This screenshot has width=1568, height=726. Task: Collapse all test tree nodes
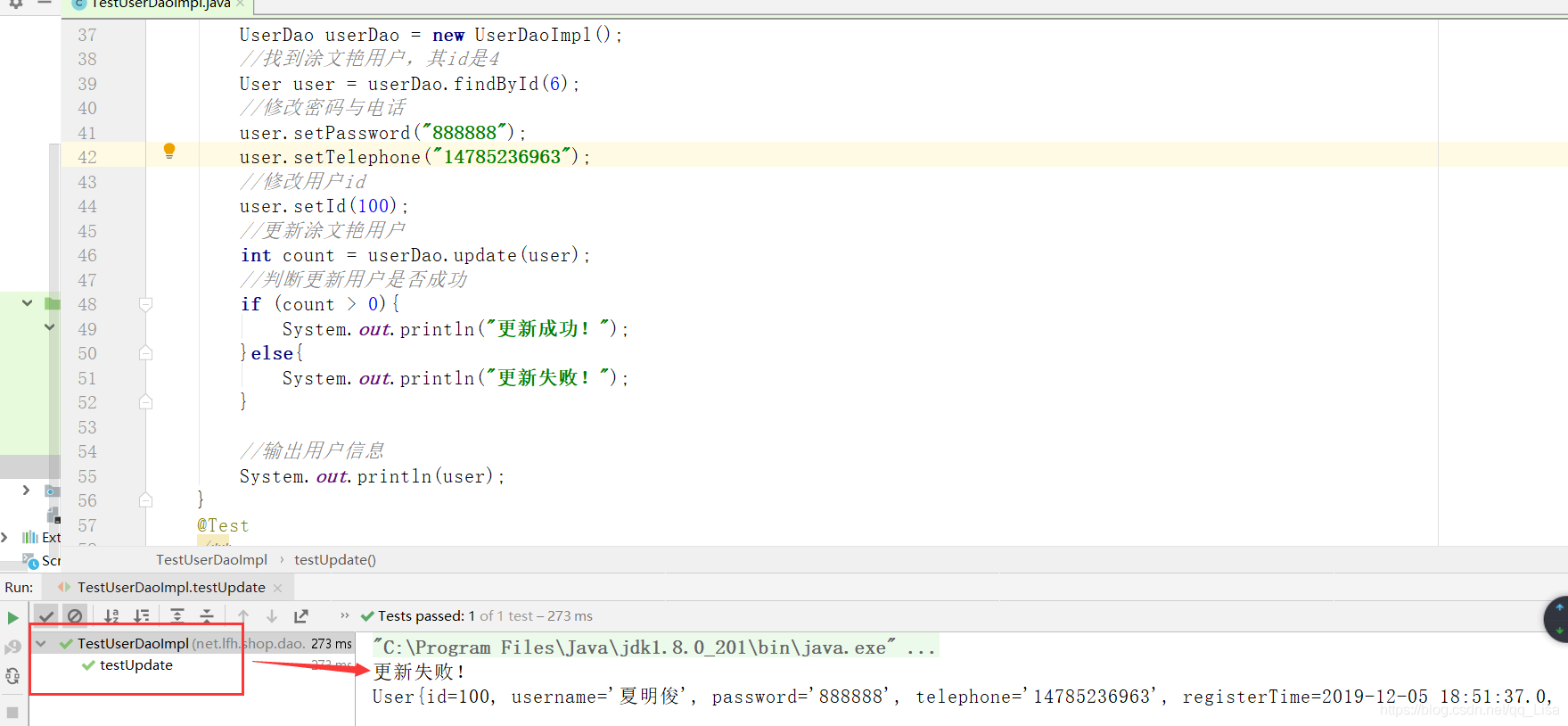(x=207, y=615)
